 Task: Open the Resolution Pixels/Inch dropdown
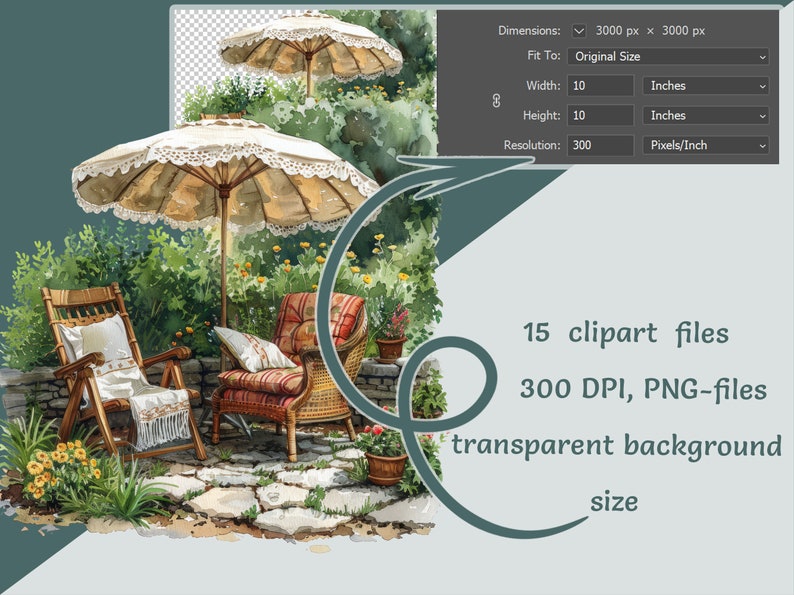(706, 145)
